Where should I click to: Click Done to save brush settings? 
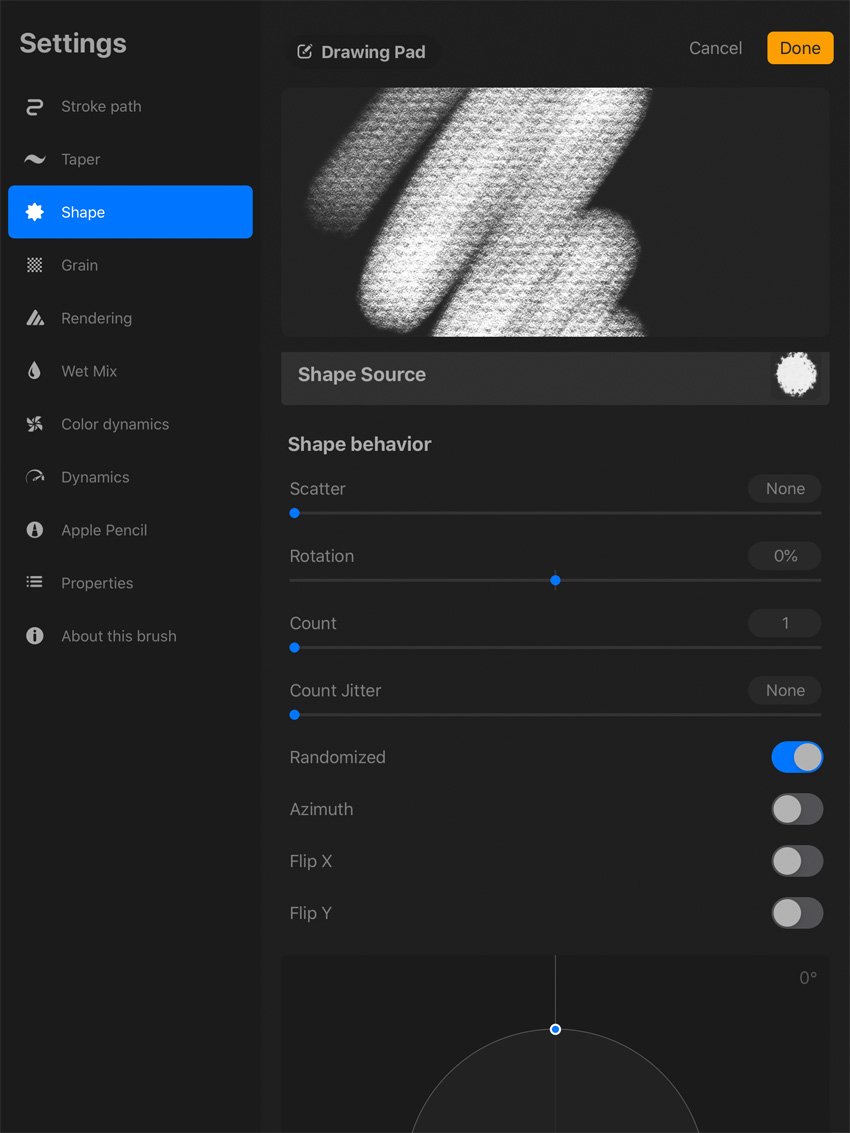click(800, 48)
